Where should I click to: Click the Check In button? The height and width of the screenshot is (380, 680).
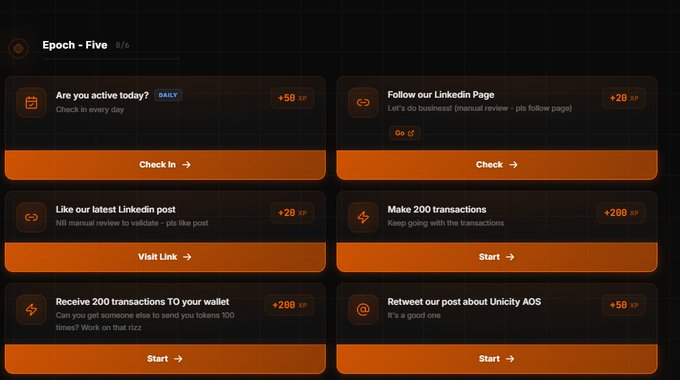tap(165, 165)
